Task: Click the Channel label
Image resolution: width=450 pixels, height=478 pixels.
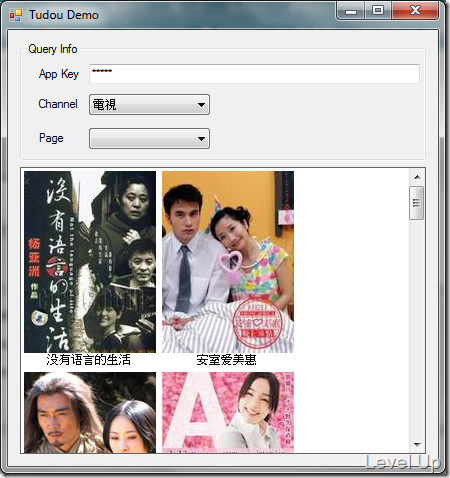Action: [58, 104]
